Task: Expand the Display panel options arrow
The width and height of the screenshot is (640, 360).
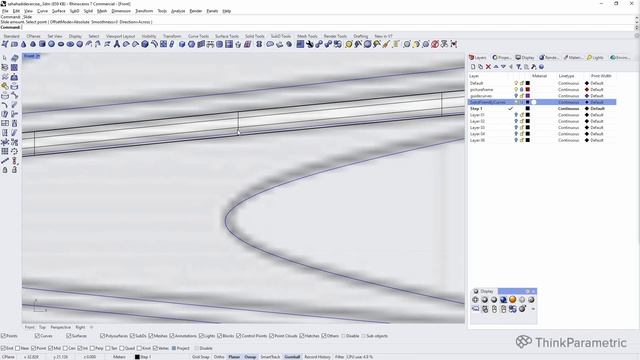Action: coord(533,309)
